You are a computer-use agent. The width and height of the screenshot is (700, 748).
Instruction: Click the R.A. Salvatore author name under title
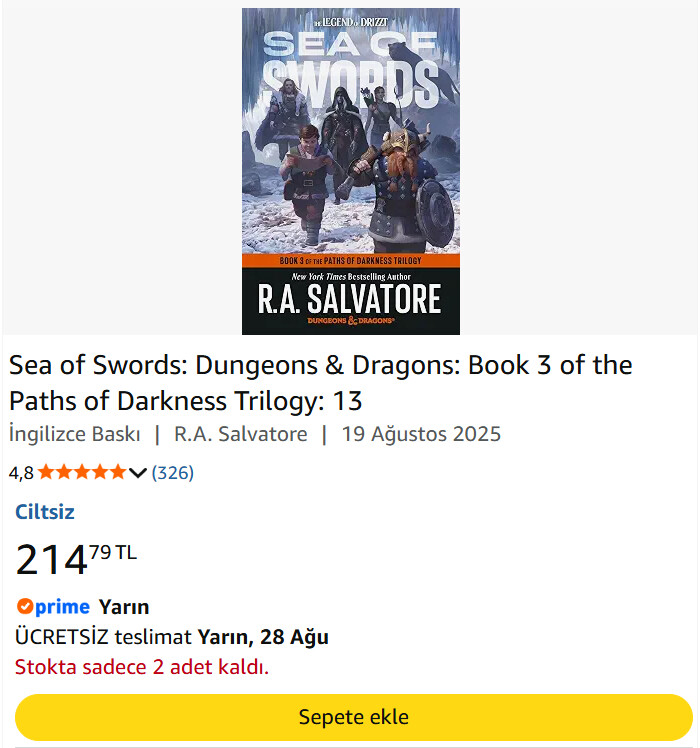[240, 434]
